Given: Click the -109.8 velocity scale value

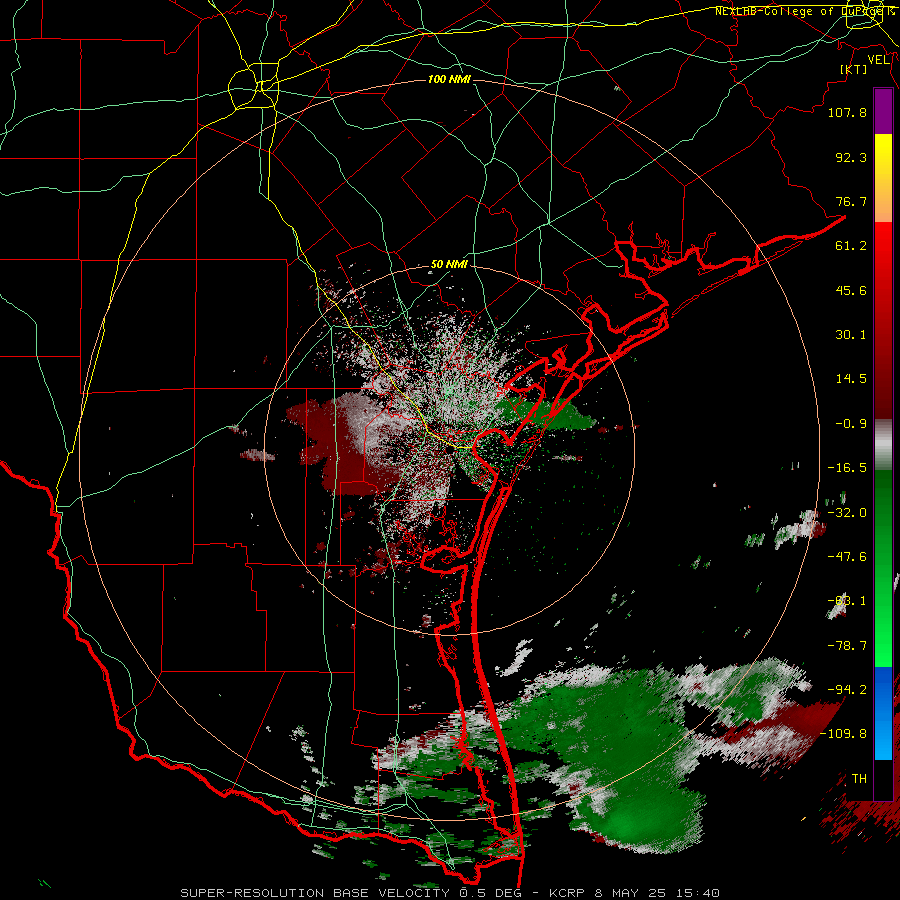Looking at the screenshot, I should [844, 734].
